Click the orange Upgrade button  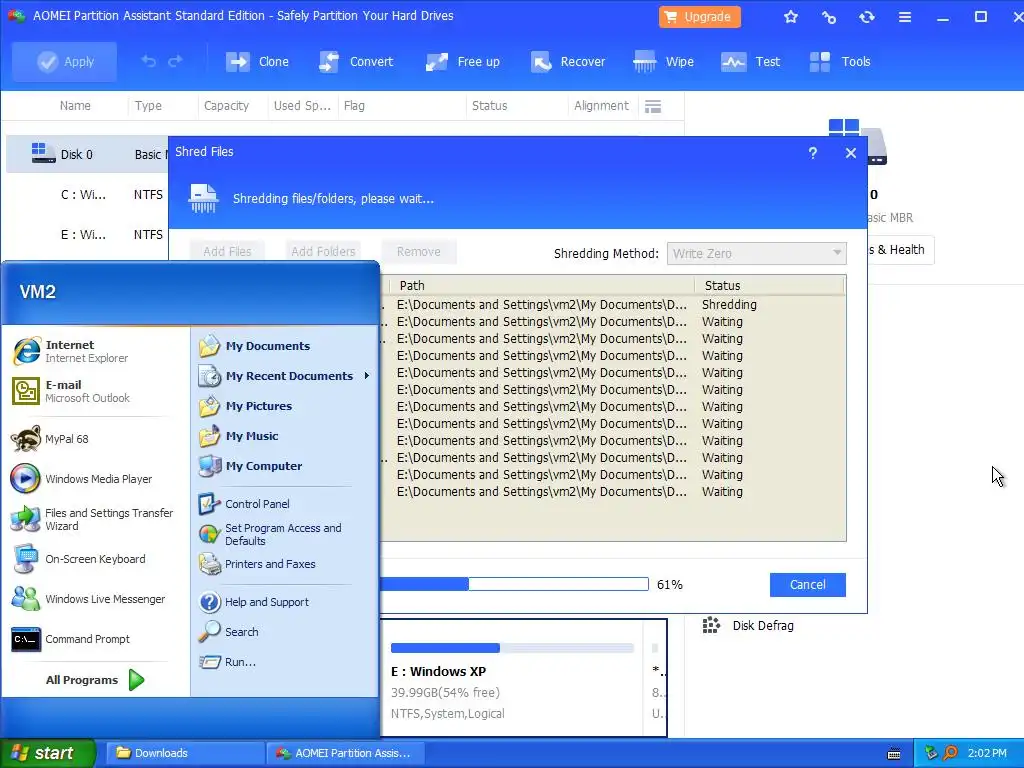point(699,16)
